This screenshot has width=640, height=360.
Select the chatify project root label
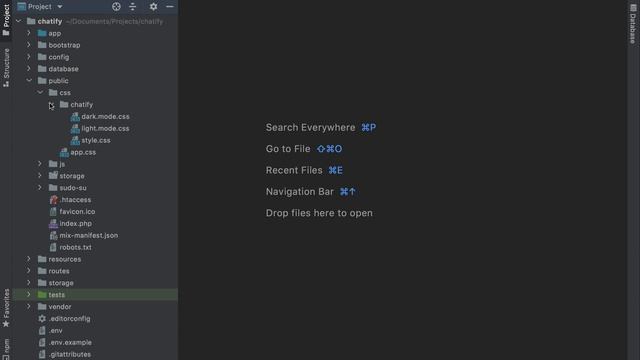(x=50, y=21)
